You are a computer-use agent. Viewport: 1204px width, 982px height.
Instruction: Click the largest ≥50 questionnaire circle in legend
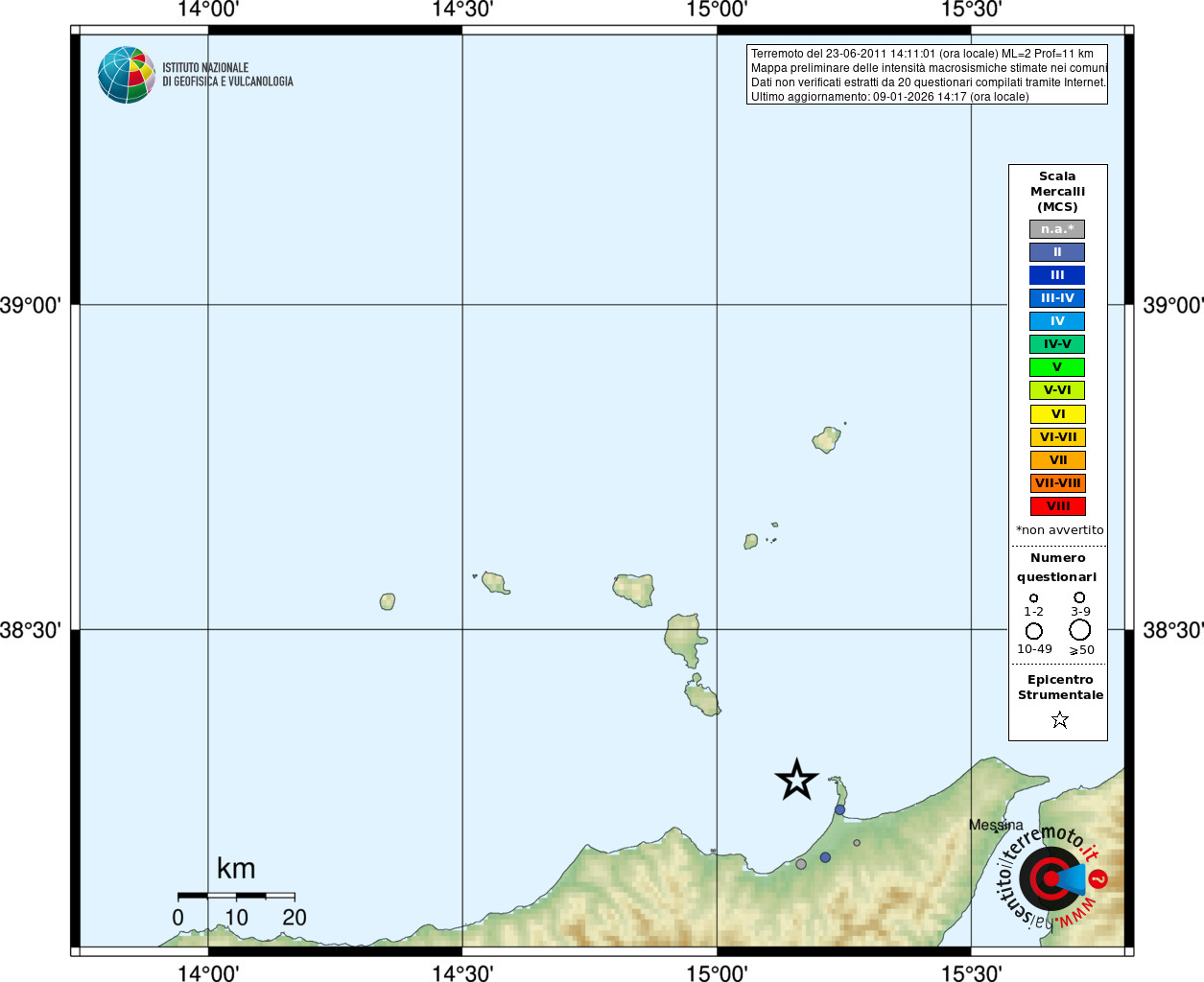[x=1080, y=630]
